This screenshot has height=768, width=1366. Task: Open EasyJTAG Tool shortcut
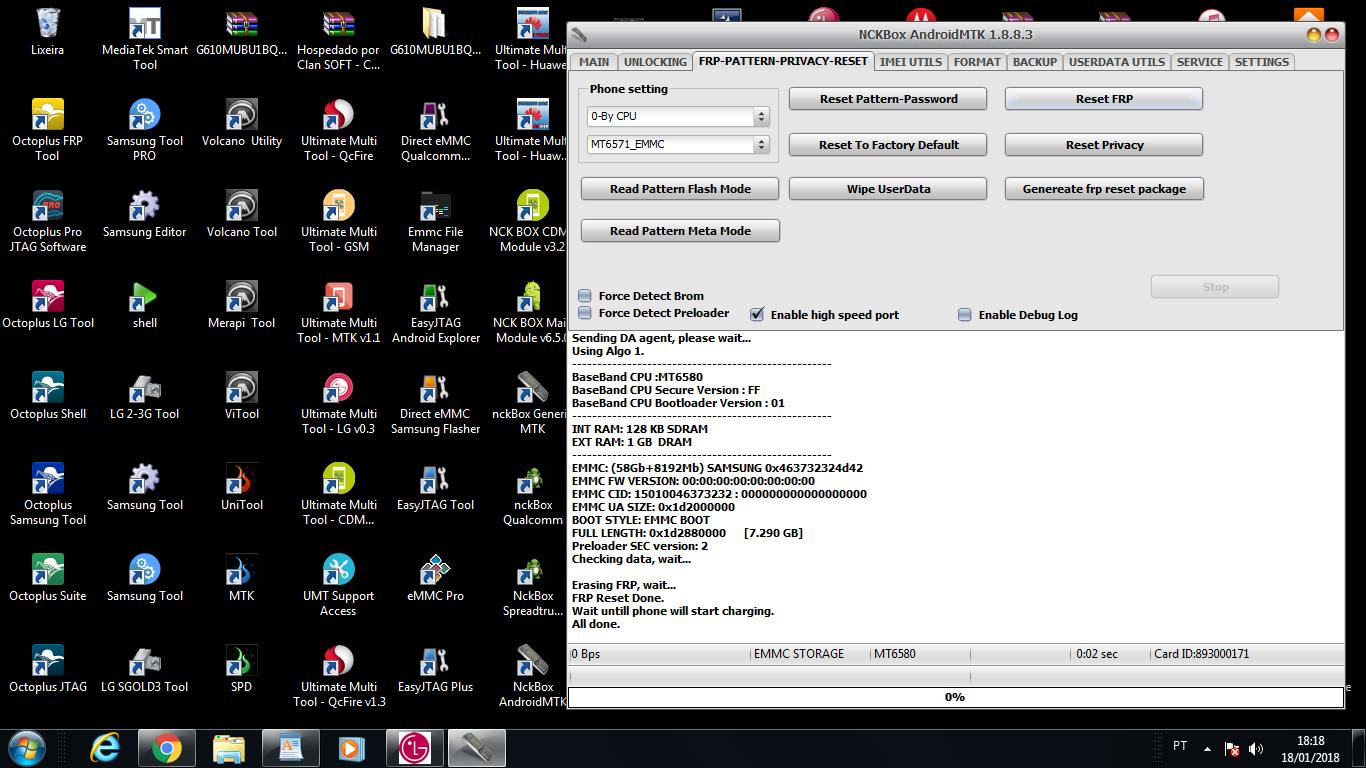tap(435, 486)
